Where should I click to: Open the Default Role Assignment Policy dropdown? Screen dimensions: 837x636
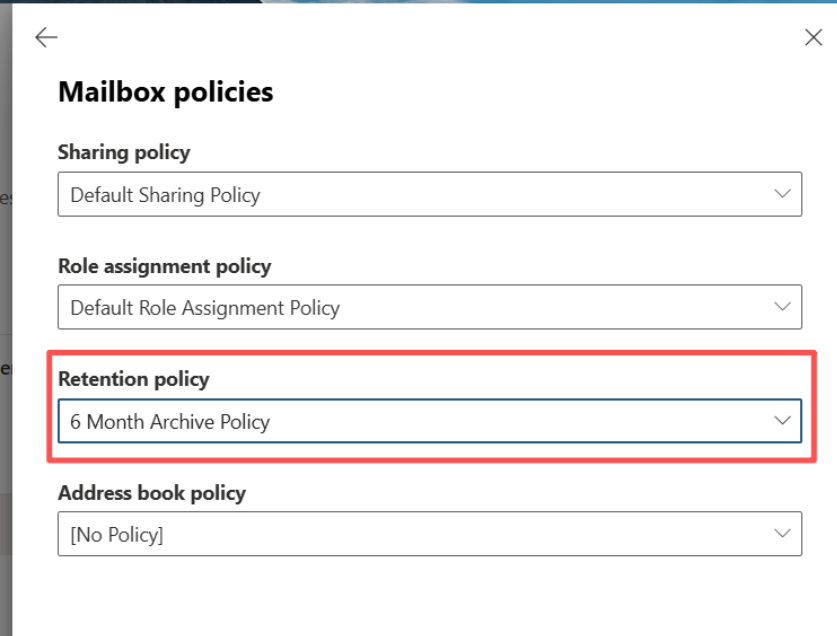[x=400, y=308]
